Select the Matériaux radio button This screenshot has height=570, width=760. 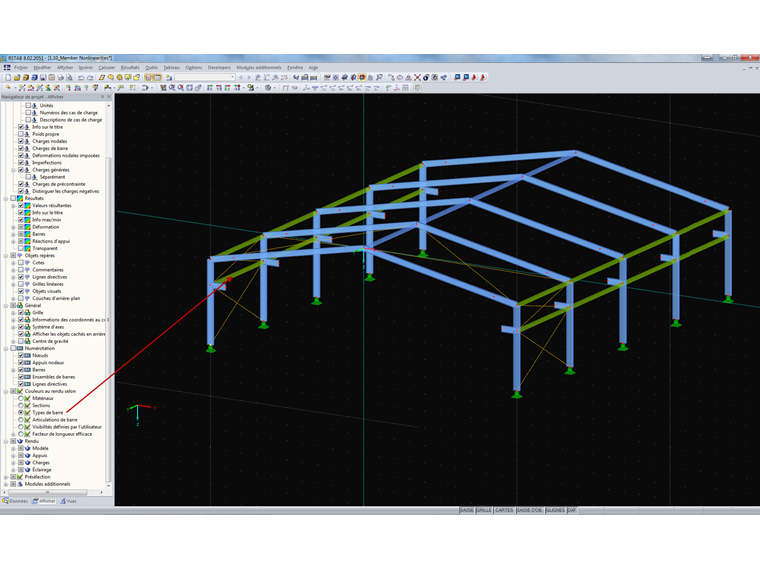coord(21,398)
